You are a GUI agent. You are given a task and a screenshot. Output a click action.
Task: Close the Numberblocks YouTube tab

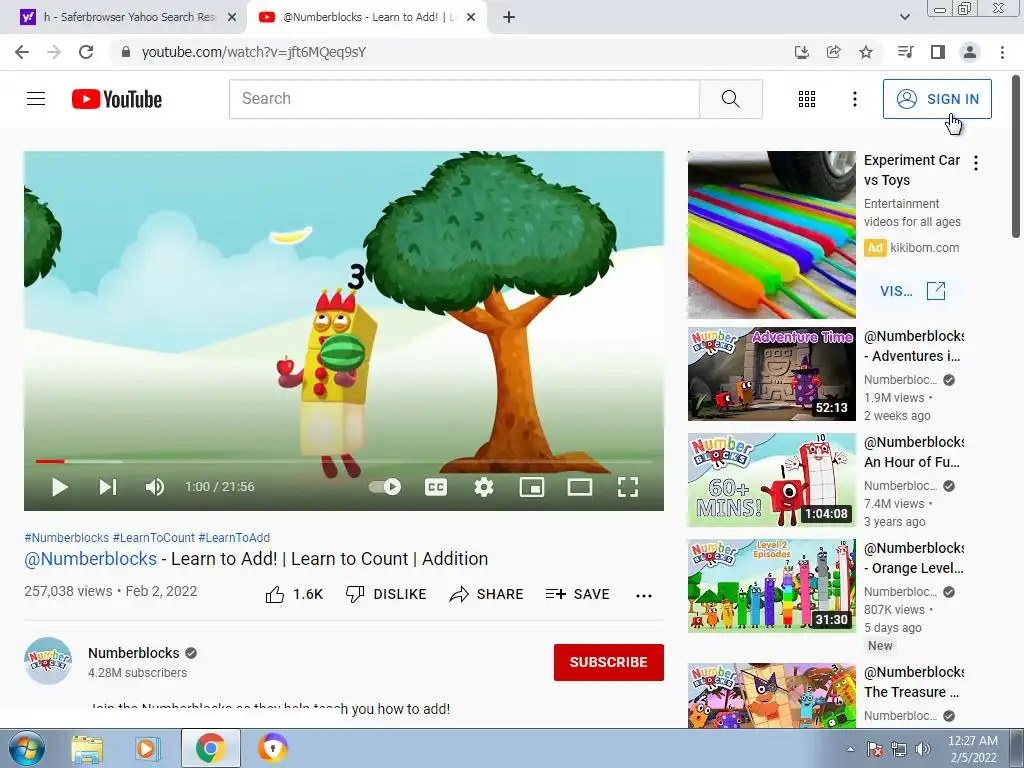(x=471, y=18)
